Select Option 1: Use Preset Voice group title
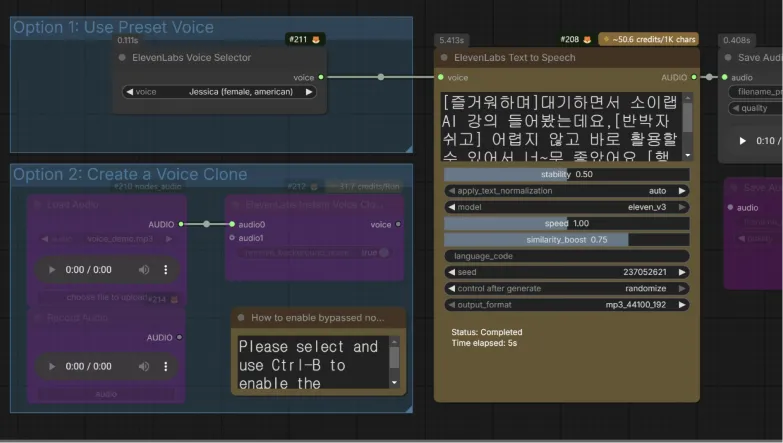The height and width of the screenshot is (443, 783). (x=113, y=27)
